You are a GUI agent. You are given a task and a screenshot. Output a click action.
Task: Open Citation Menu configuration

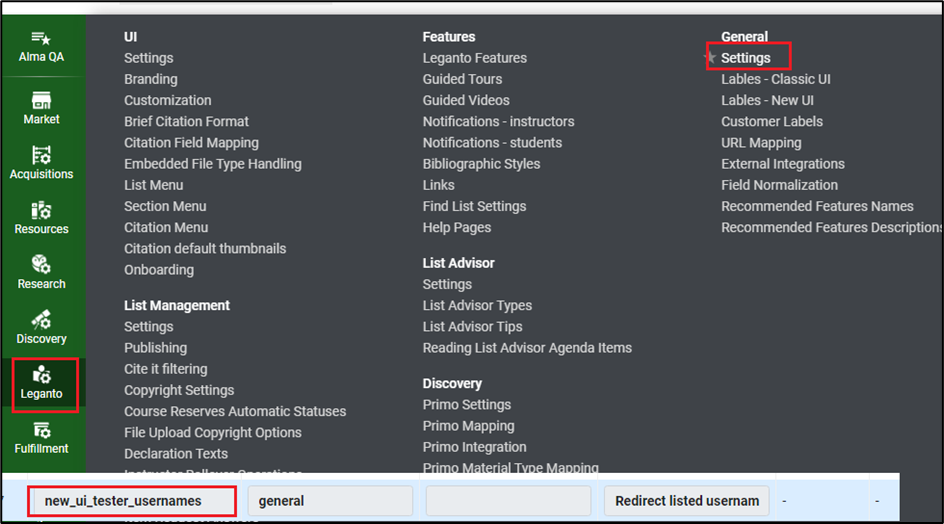tap(166, 227)
